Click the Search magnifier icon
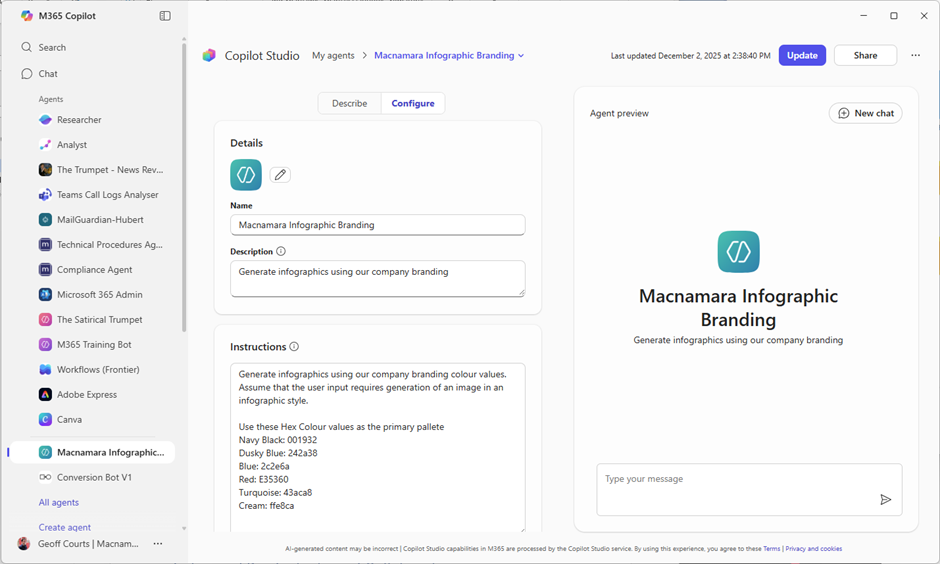The image size is (940, 564). (x=26, y=47)
